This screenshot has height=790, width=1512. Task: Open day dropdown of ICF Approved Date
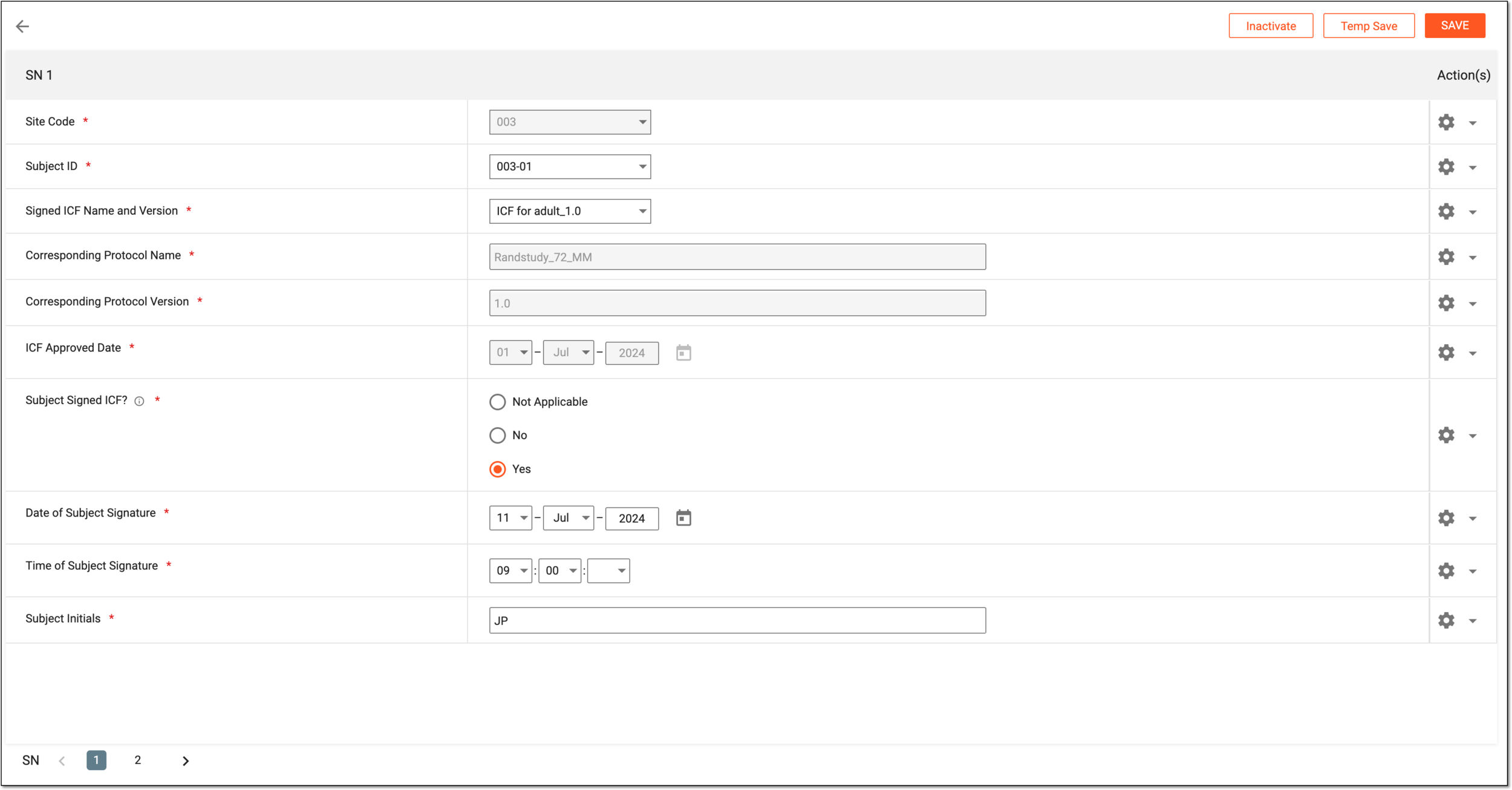pos(510,353)
